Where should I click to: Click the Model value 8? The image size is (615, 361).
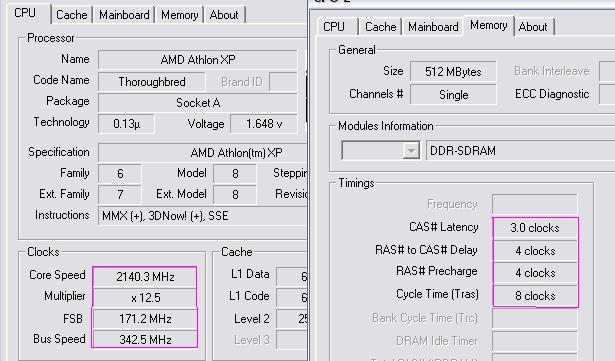coord(235,173)
